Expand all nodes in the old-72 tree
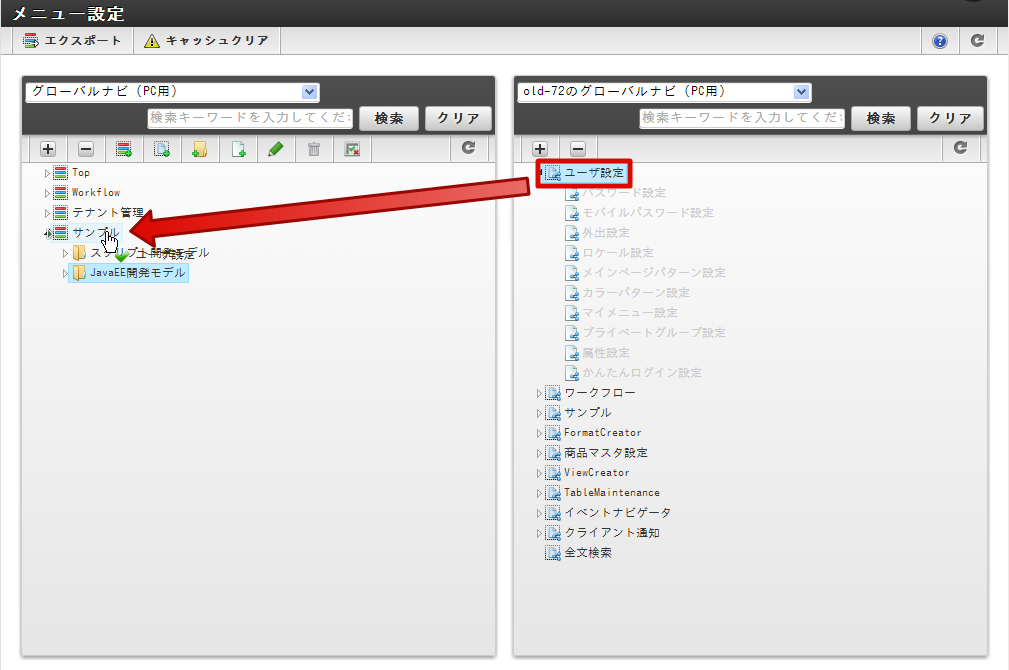Image resolution: width=1009 pixels, height=670 pixels. tap(540, 149)
